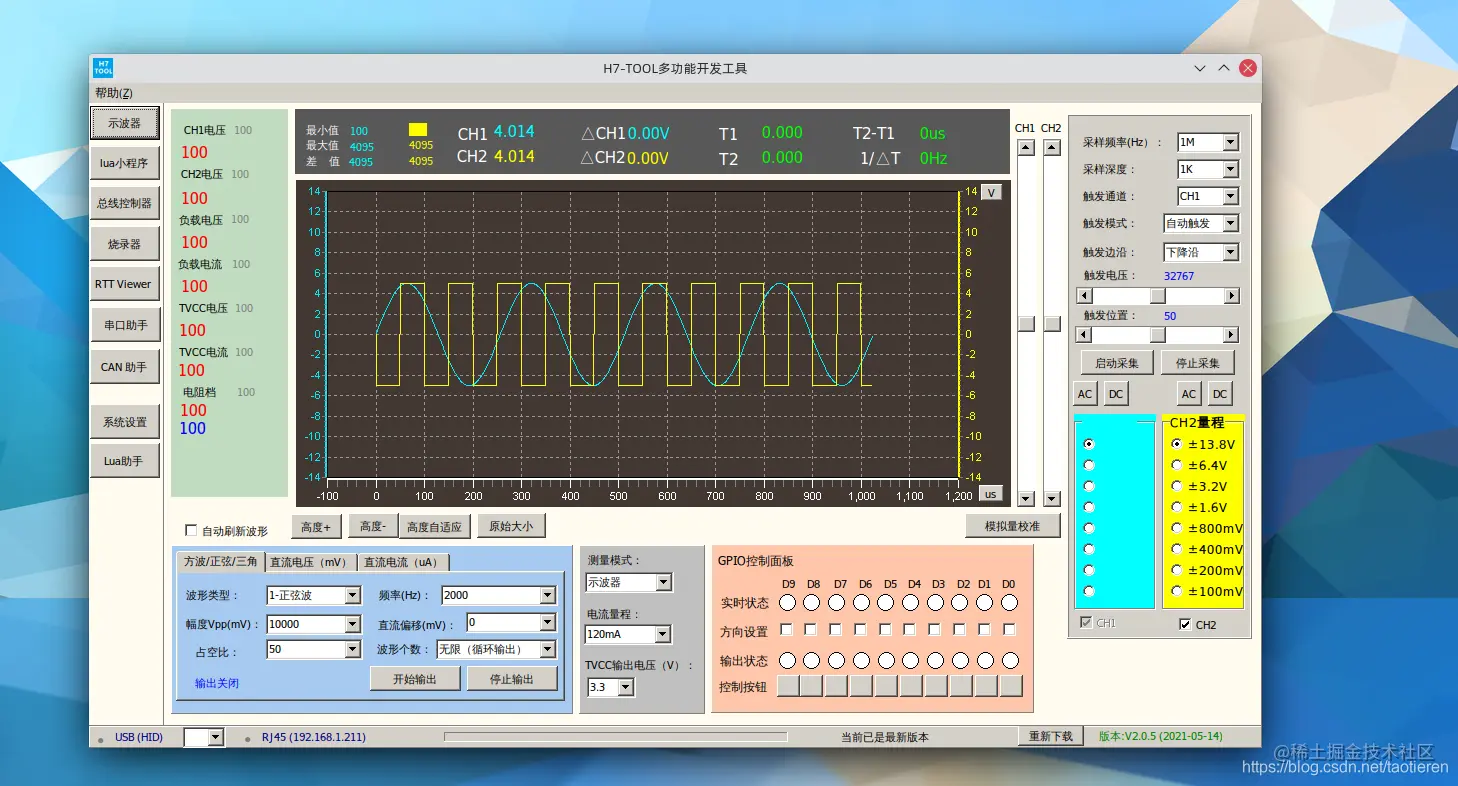
Task: Switch to 方波/正弦/三角 tab
Action: 220,562
